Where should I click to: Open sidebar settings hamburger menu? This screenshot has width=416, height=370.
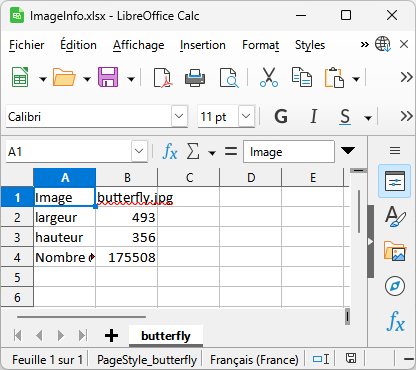click(395, 151)
